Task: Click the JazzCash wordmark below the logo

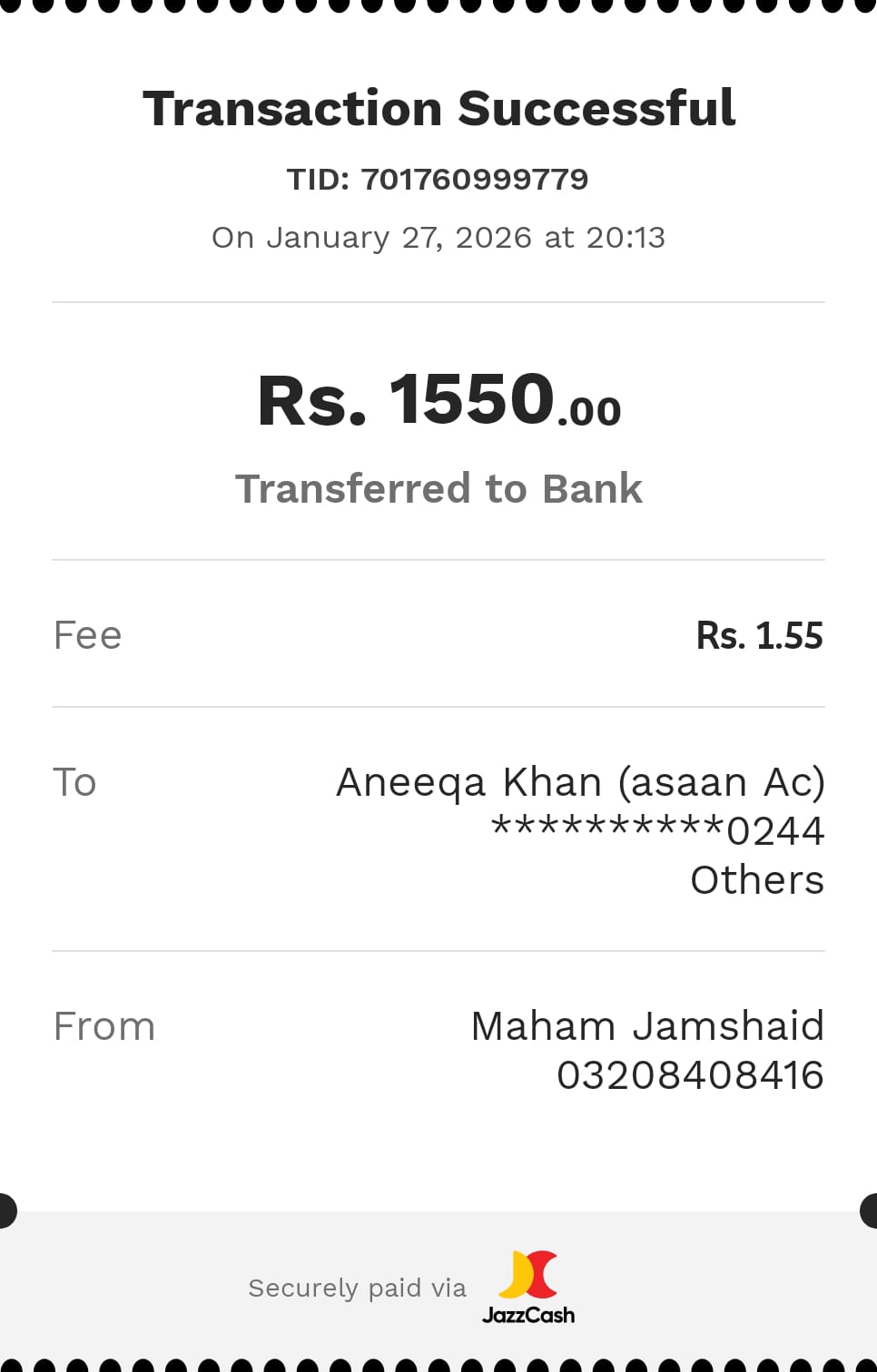Action: click(528, 1315)
